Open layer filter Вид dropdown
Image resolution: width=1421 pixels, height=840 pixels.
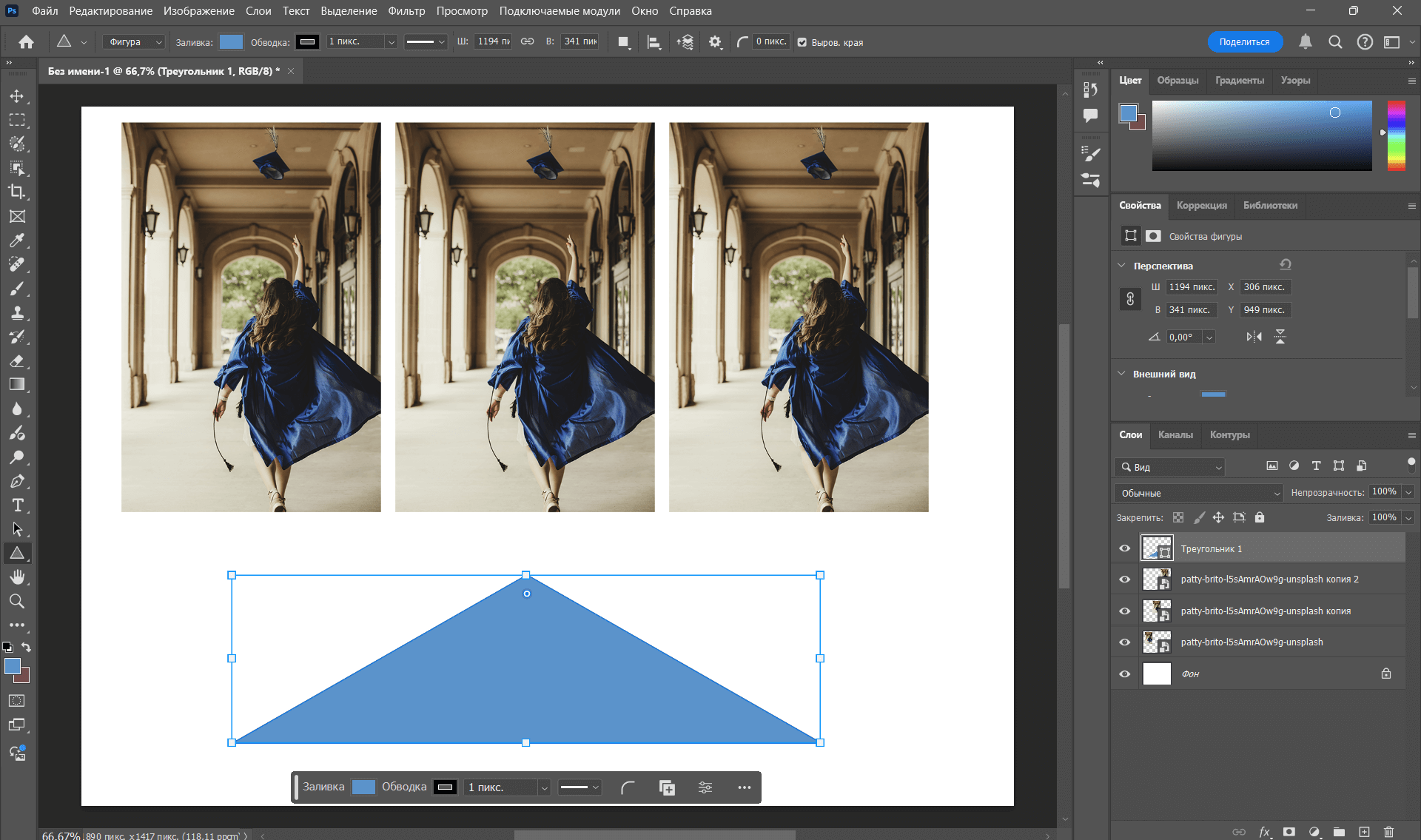(1170, 467)
